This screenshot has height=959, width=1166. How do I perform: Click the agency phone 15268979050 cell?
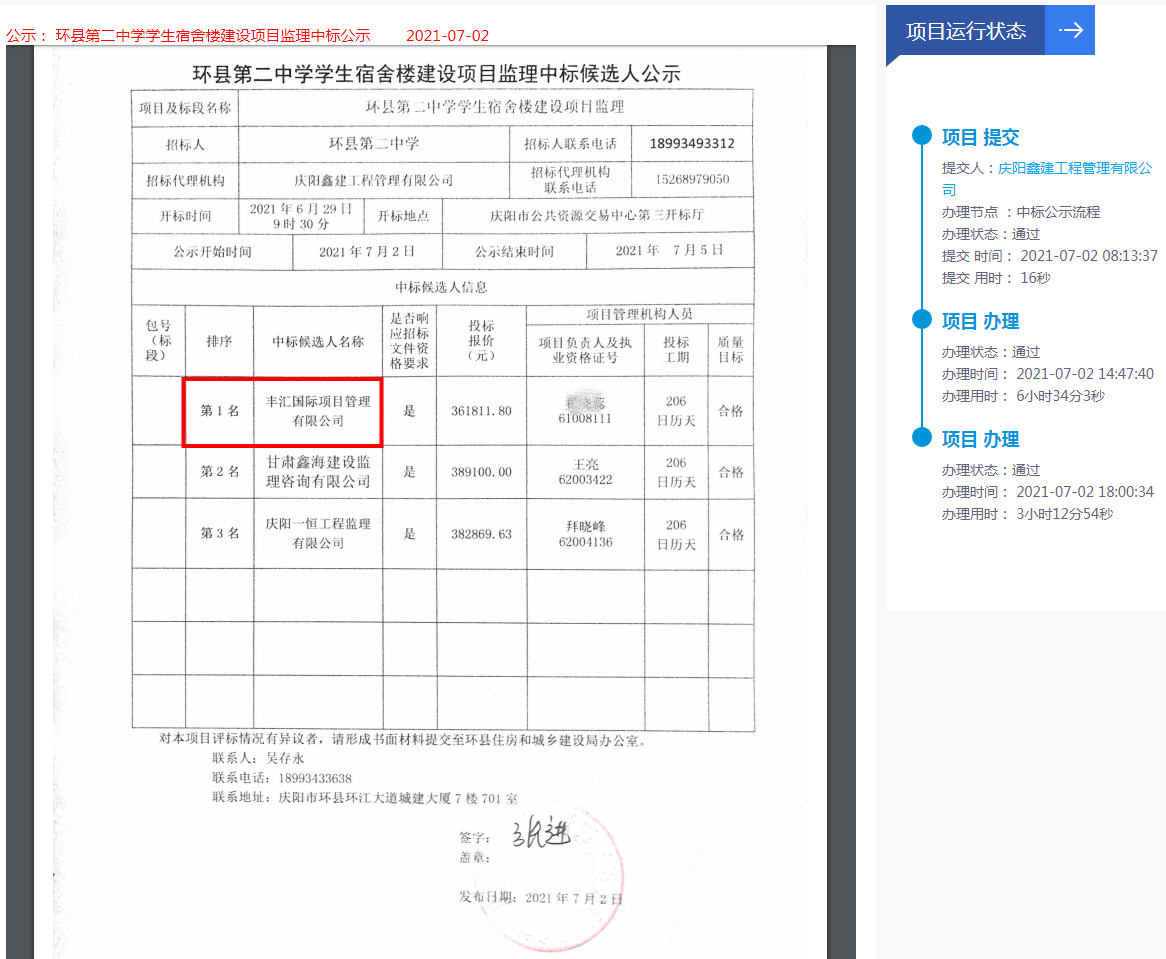point(692,179)
